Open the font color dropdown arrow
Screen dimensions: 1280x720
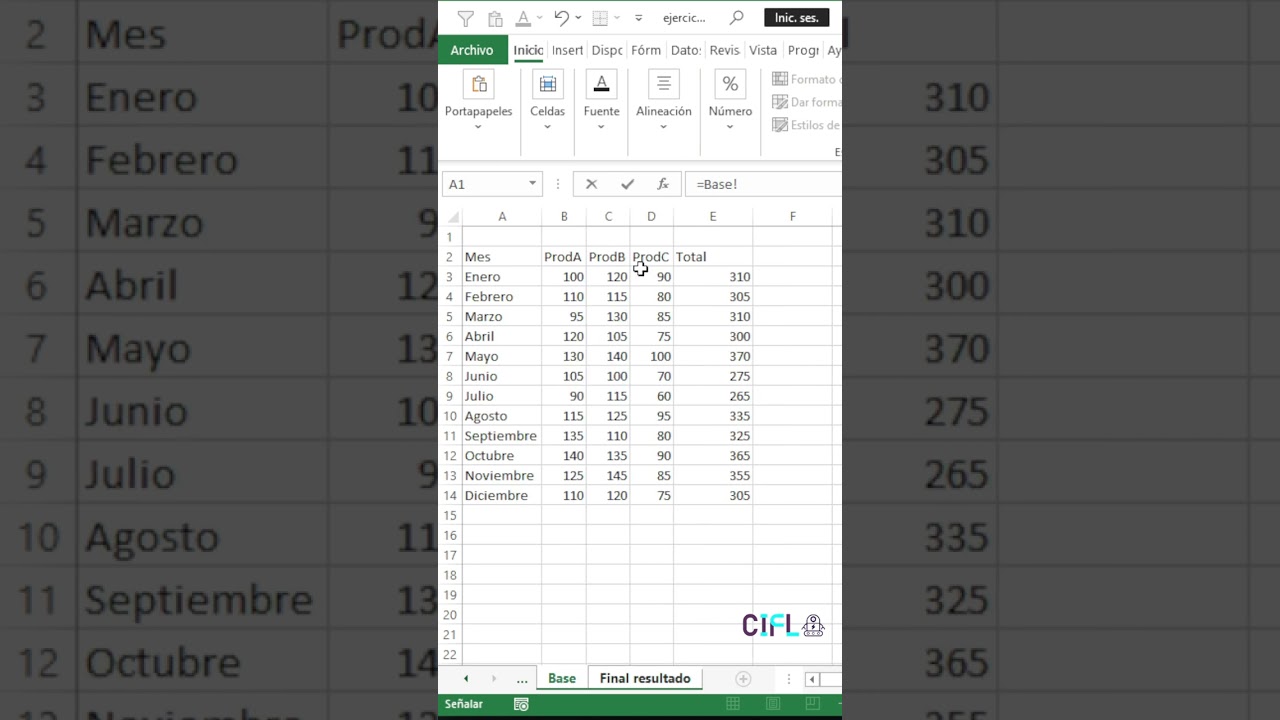pos(540,18)
